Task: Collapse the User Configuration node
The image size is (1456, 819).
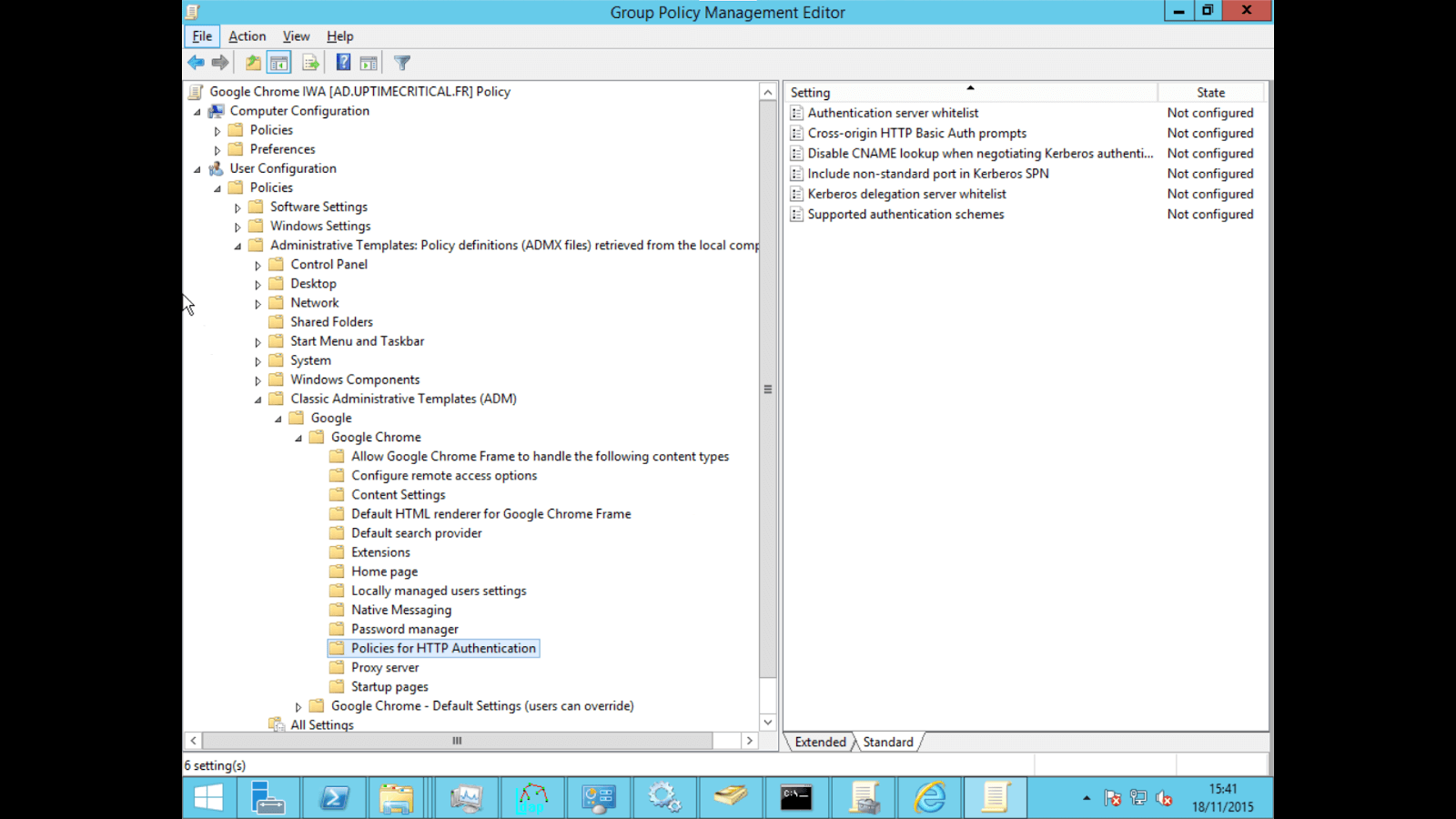Action: (195, 168)
